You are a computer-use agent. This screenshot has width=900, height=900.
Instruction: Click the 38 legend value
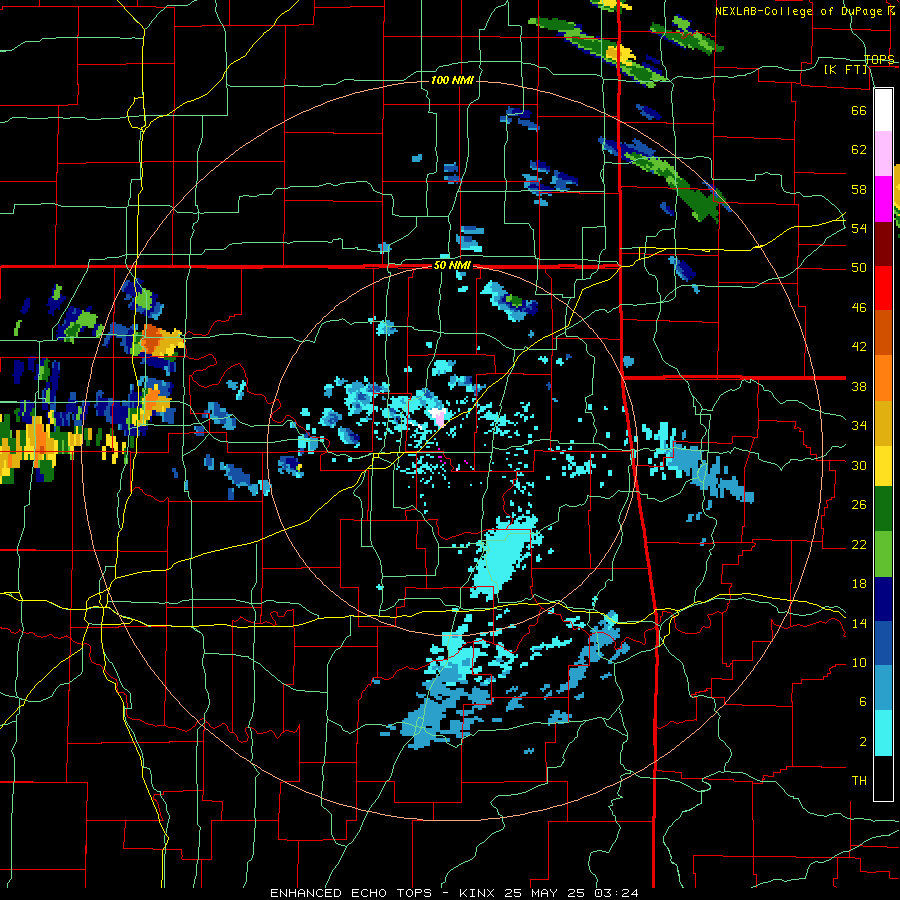(x=859, y=386)
